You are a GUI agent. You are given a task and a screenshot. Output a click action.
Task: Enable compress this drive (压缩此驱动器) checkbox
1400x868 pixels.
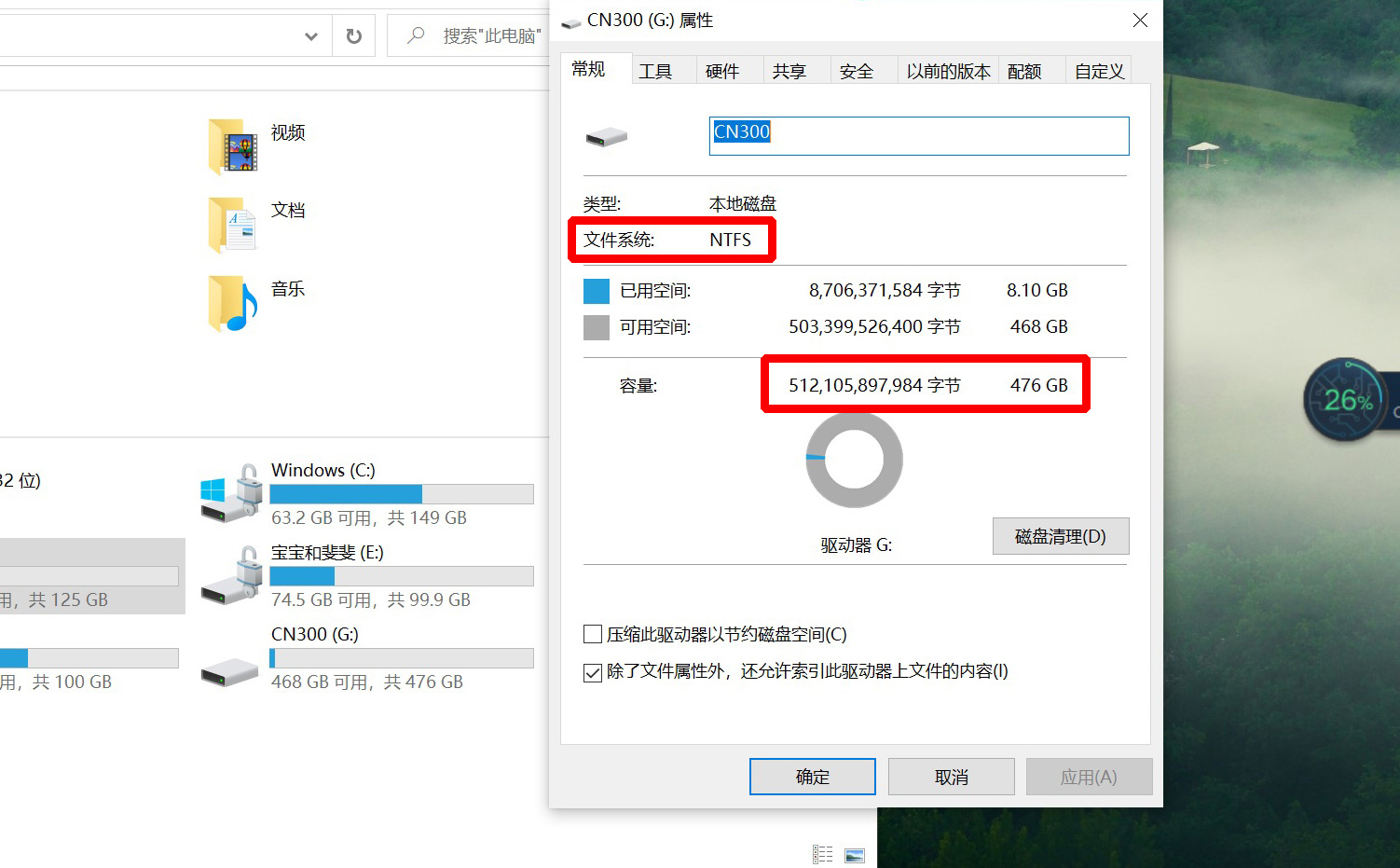click(593, 635)
